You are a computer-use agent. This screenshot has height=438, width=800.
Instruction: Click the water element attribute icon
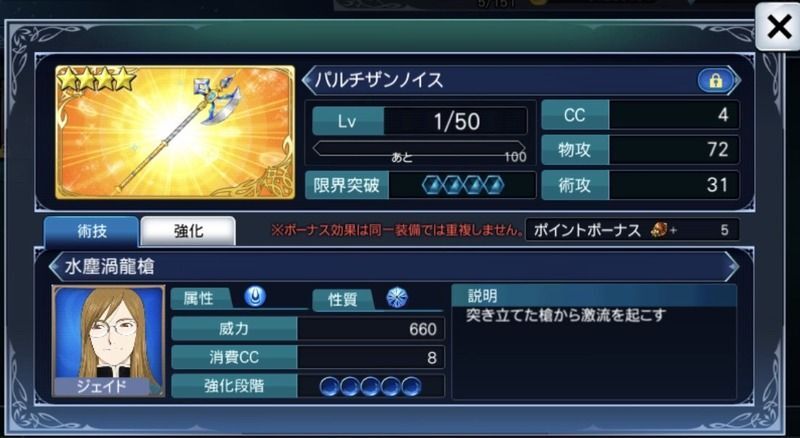(254, 297)
